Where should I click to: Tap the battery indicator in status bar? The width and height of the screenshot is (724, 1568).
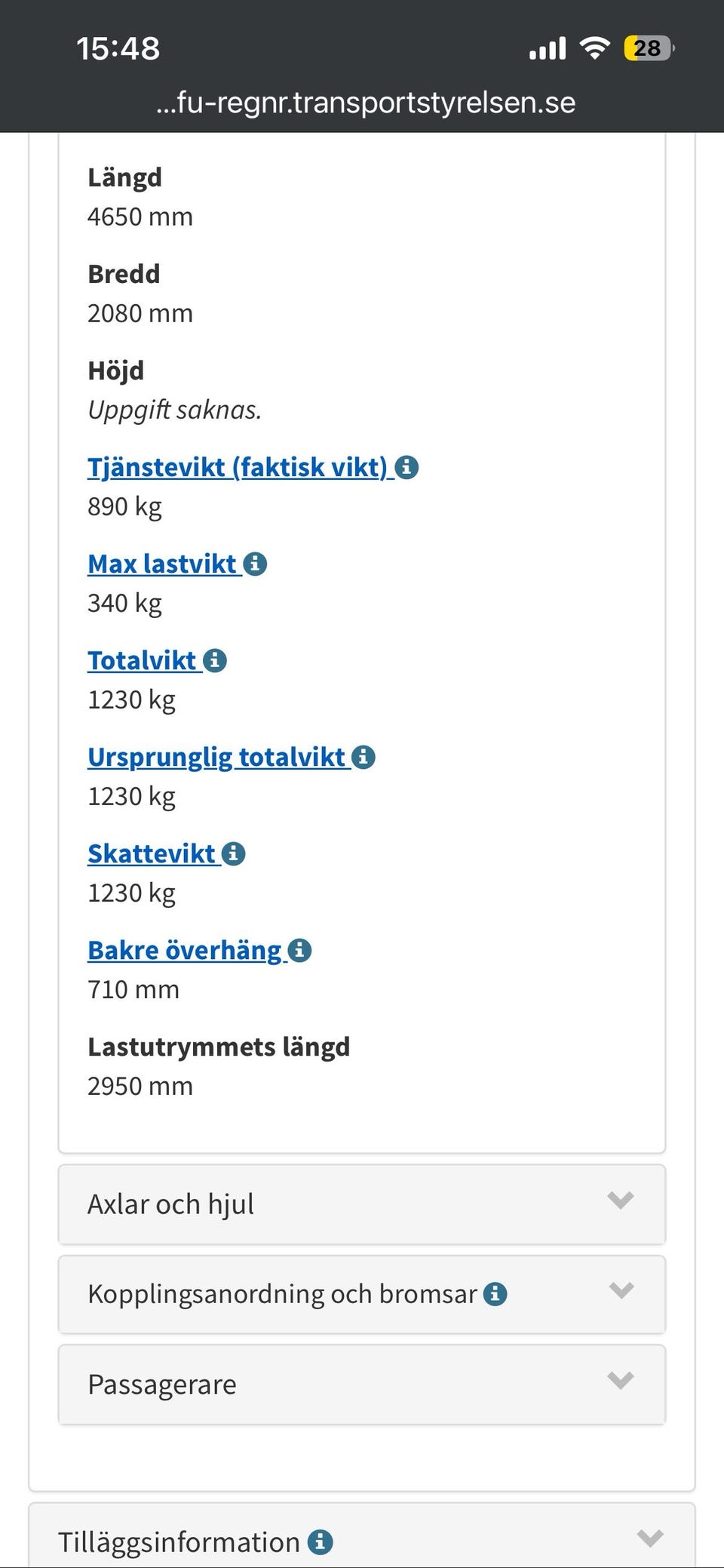[648, 49]
